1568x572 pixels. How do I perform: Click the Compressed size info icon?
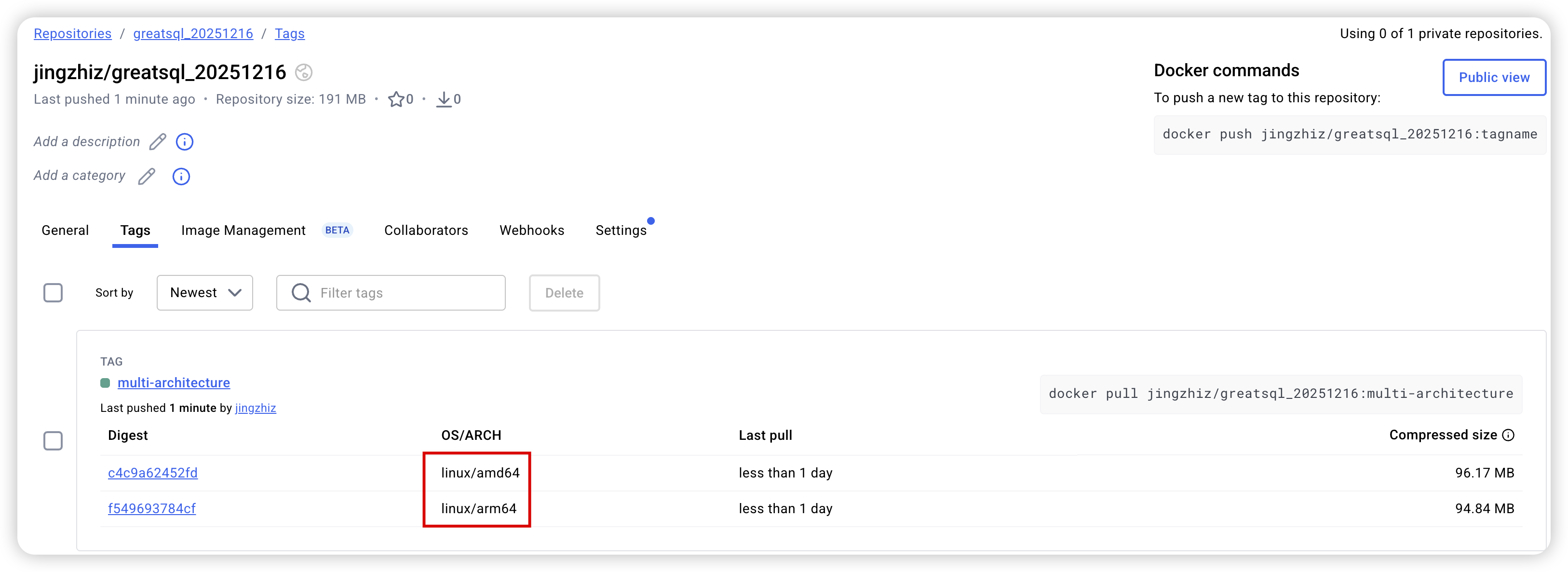1508,435
